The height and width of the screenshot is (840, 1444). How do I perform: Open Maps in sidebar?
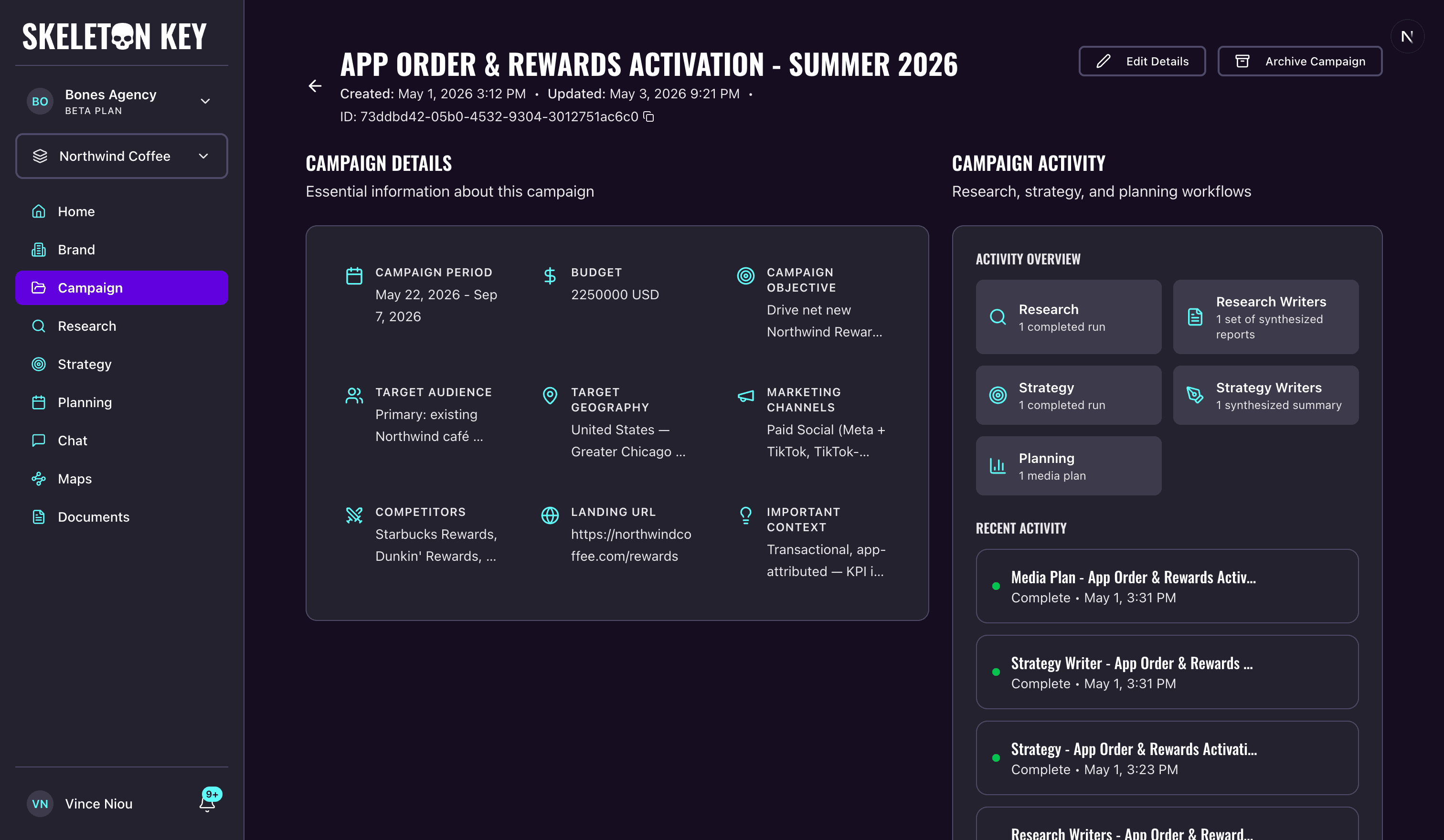121,479
